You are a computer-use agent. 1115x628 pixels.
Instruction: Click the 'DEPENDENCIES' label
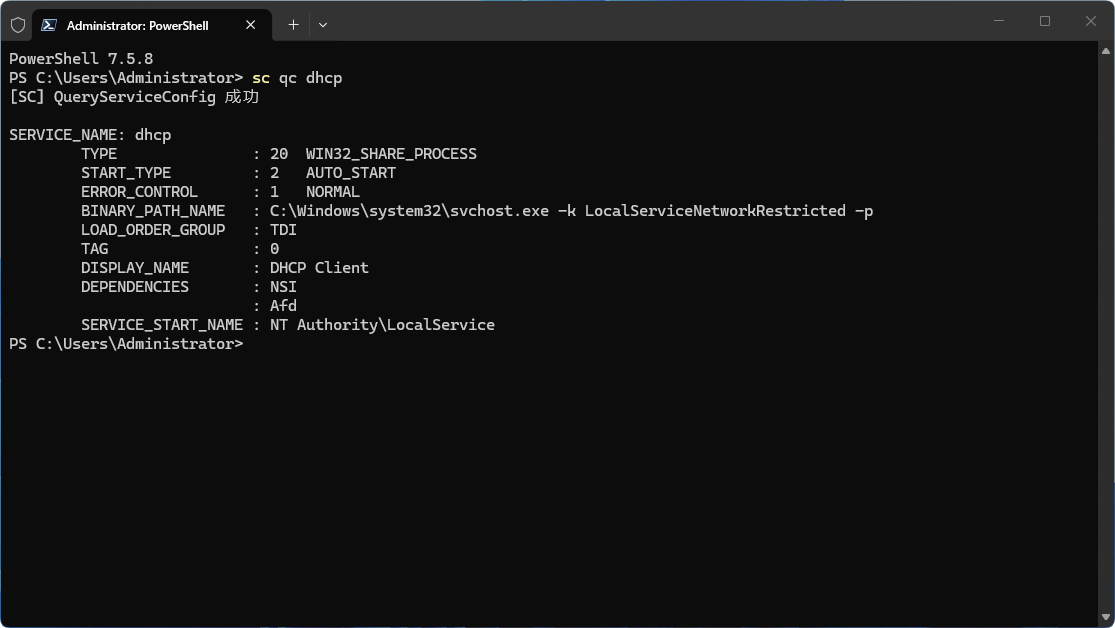click(x=135, y=287)
